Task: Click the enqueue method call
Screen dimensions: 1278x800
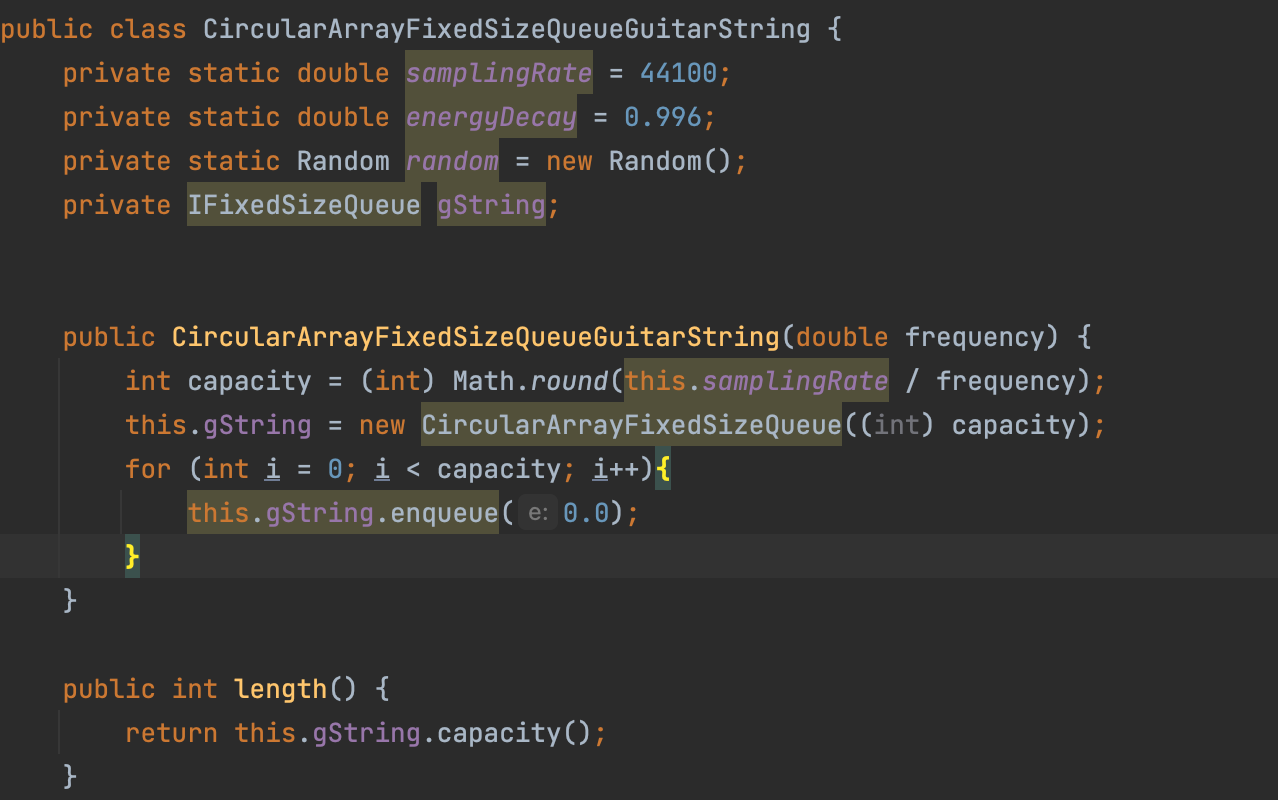Action: 444,513
